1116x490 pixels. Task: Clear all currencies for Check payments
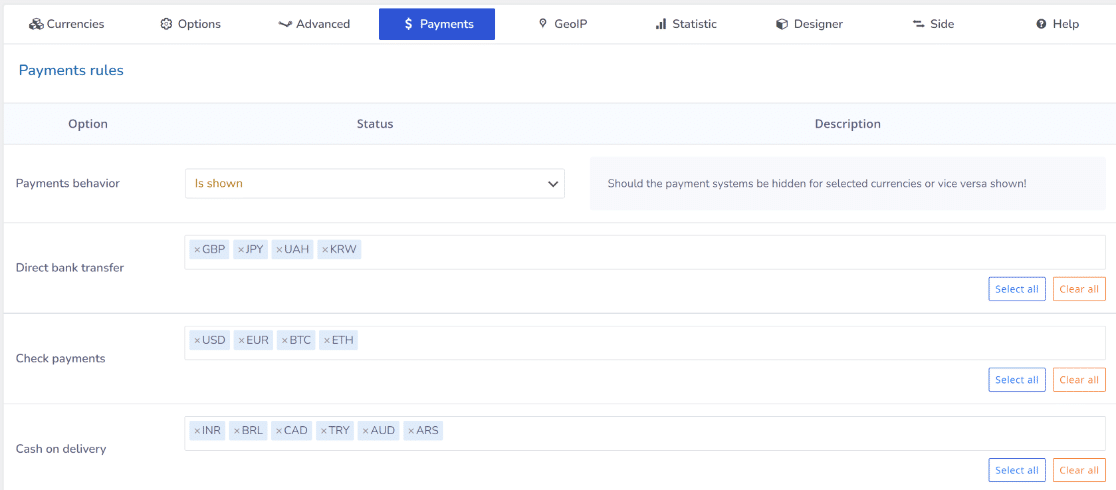1079,380
